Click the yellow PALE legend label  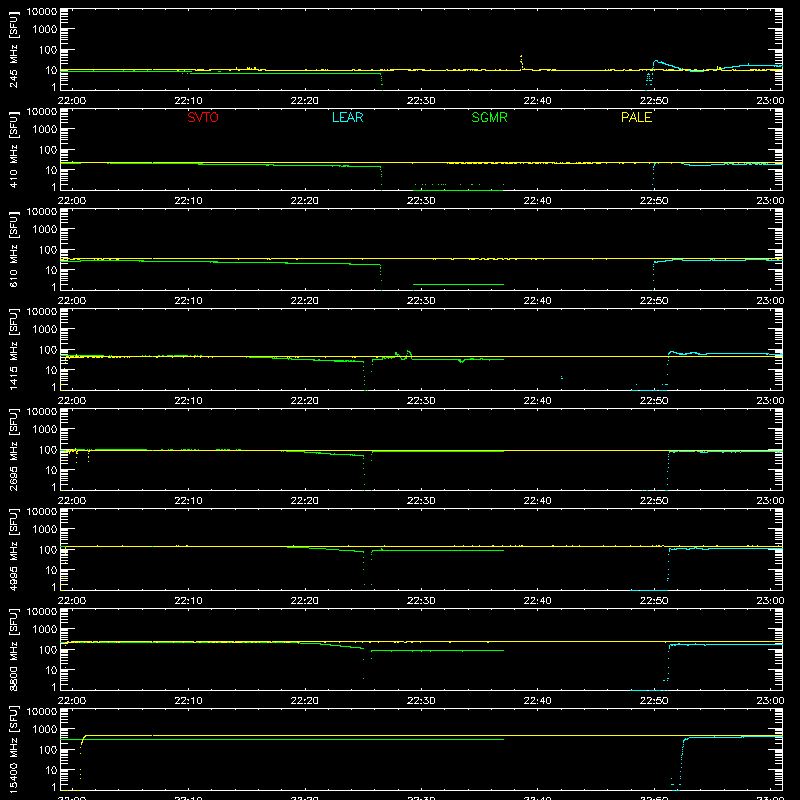pos(636,117)
